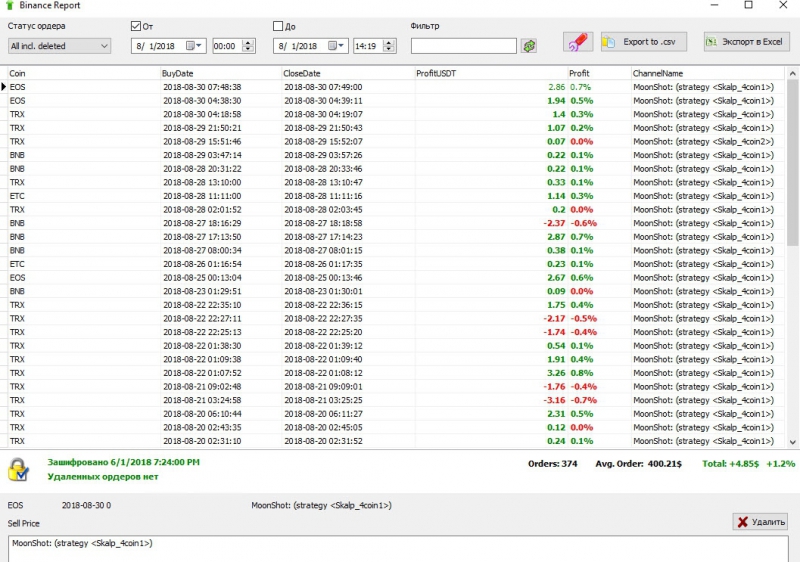
Task: Open the 'До' date calendar picker
Action: 336,46
